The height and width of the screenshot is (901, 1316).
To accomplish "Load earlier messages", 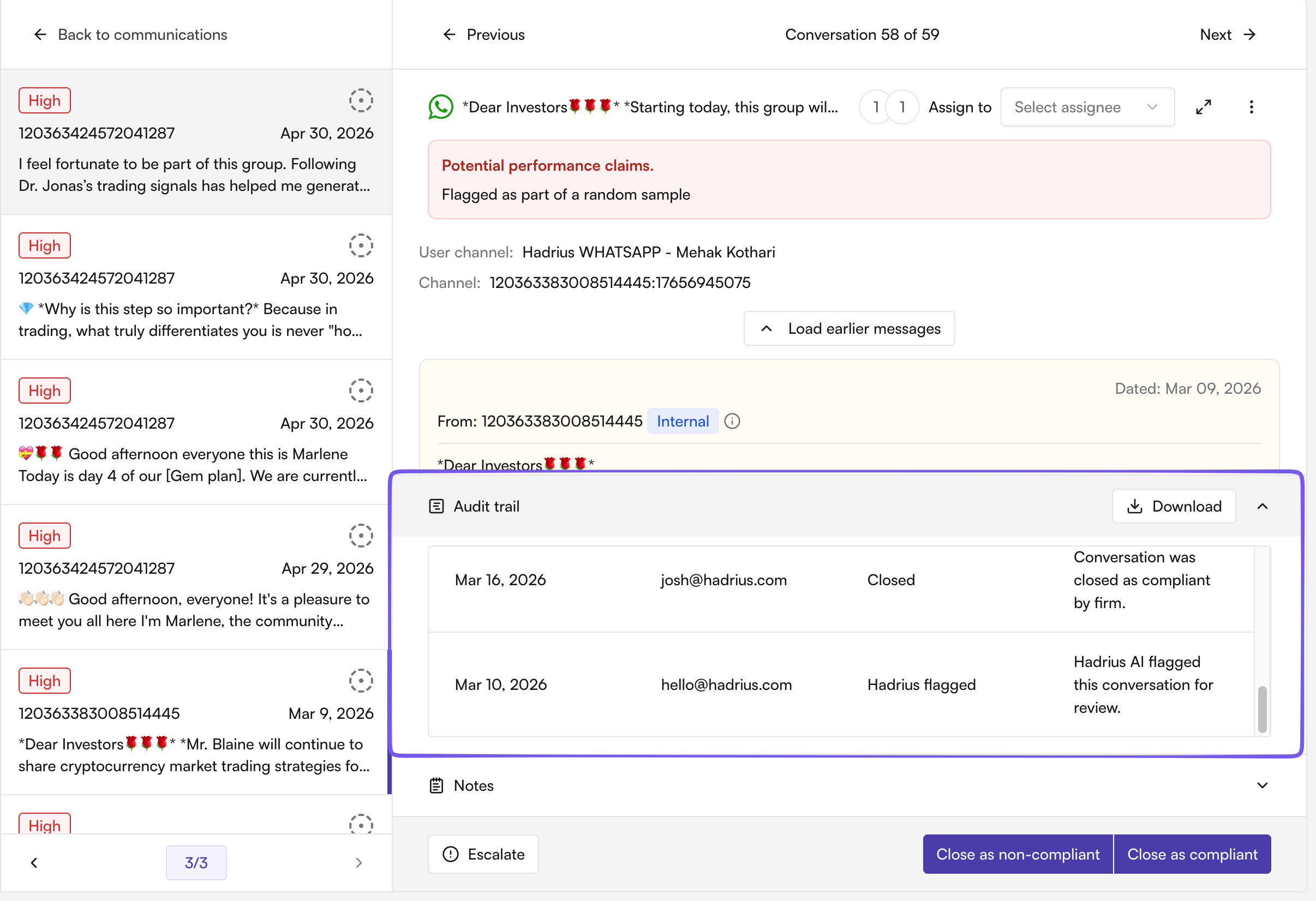I will [849, 328].
